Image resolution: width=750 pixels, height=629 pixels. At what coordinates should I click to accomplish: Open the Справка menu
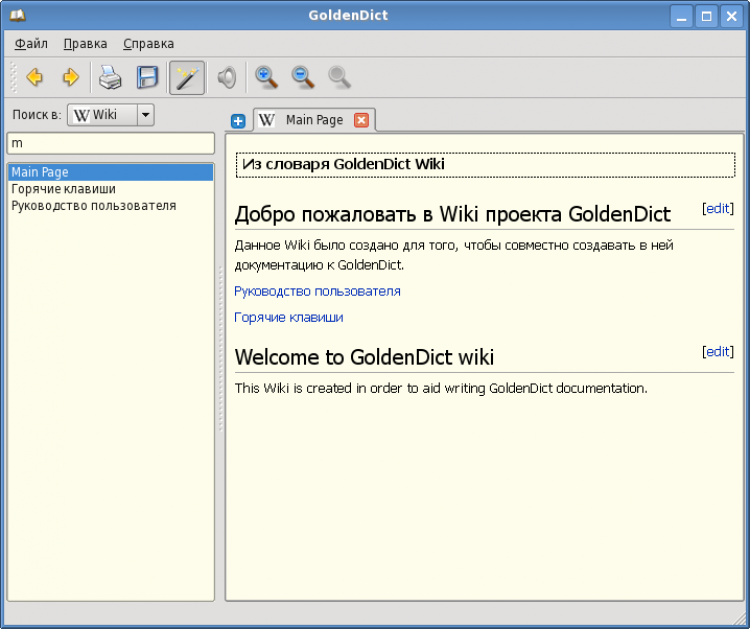coord(148,44)
